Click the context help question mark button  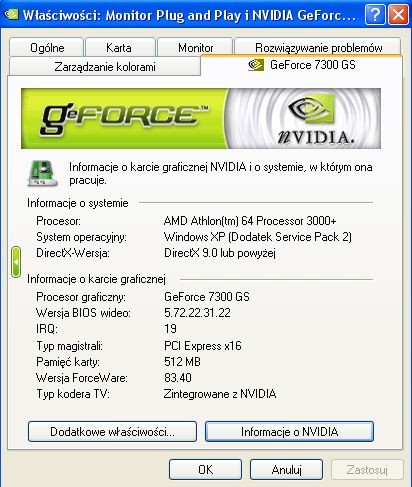point(375,15)
